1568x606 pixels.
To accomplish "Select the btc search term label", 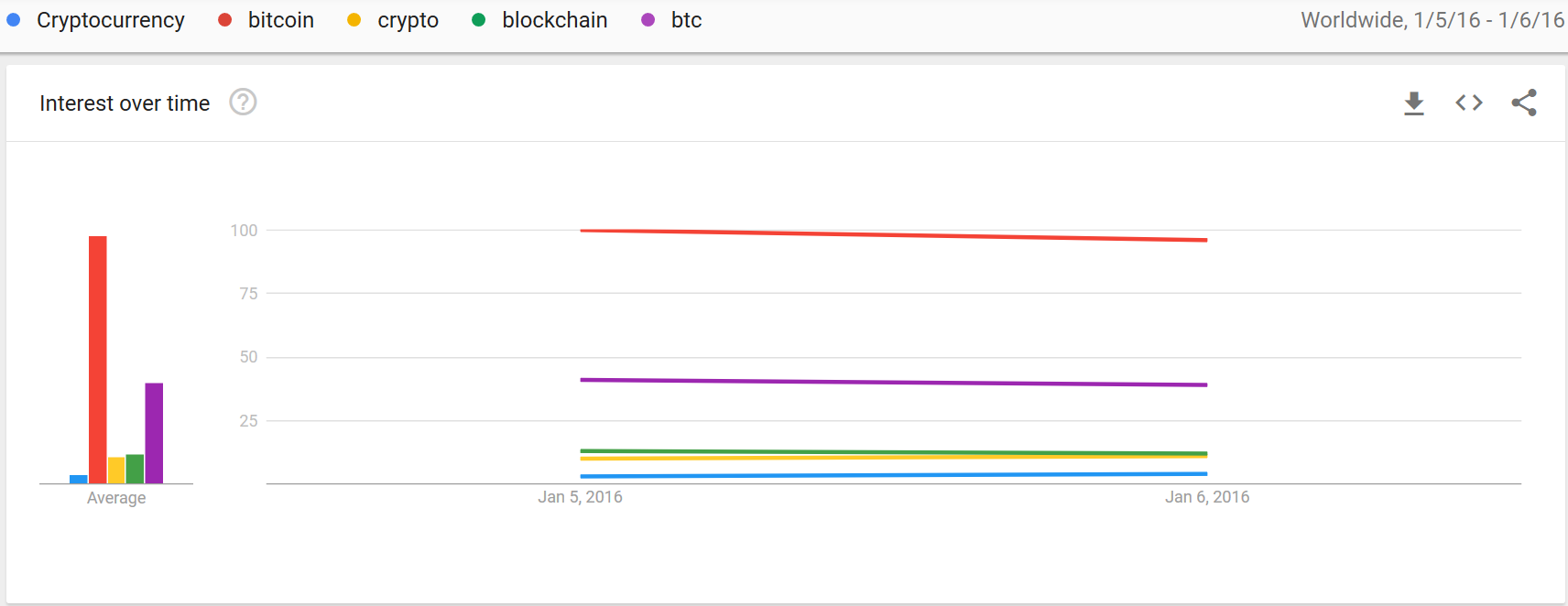I will (687, 20).
